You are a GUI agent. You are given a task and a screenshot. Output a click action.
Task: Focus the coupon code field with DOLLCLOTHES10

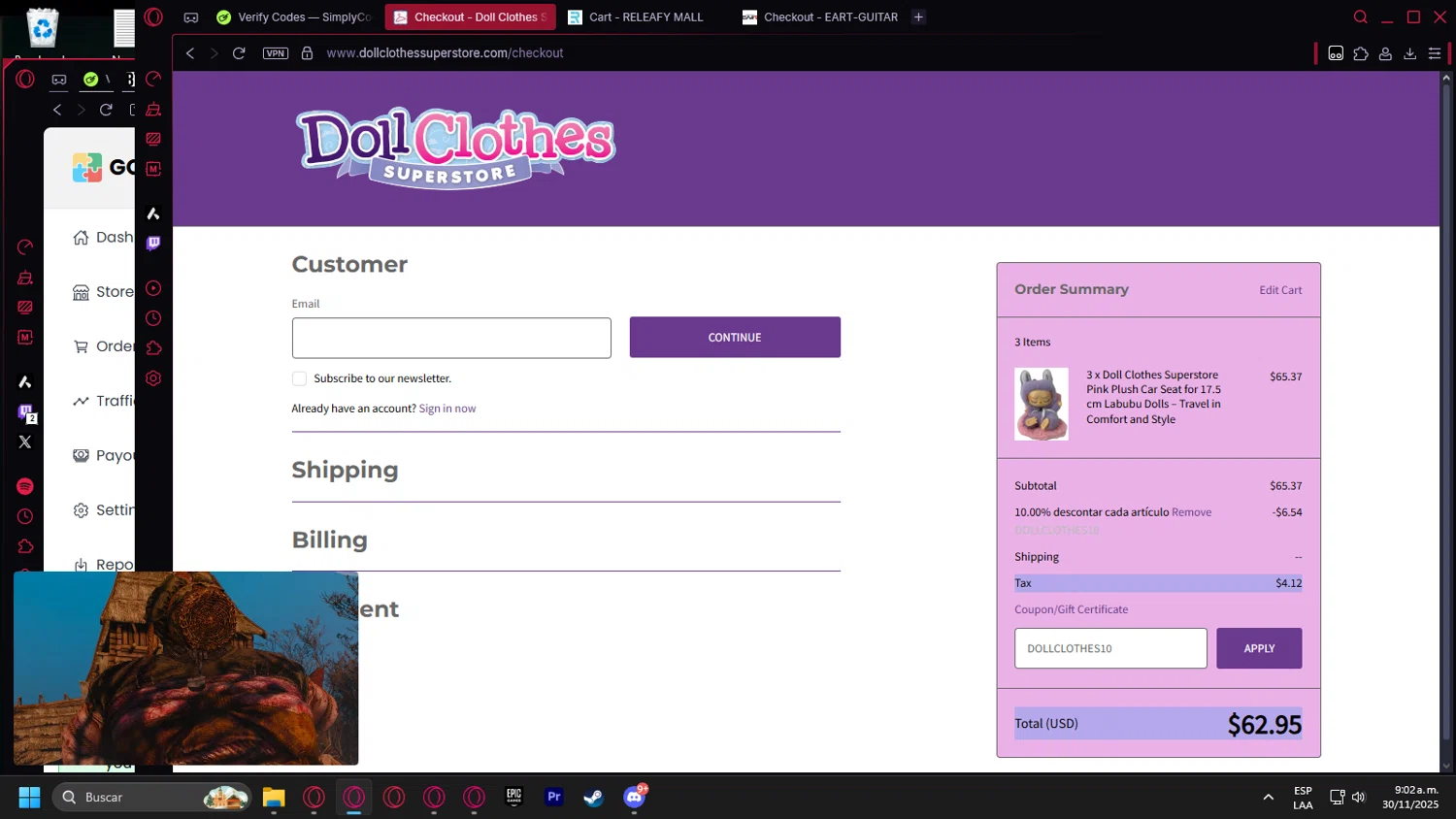1110,648
